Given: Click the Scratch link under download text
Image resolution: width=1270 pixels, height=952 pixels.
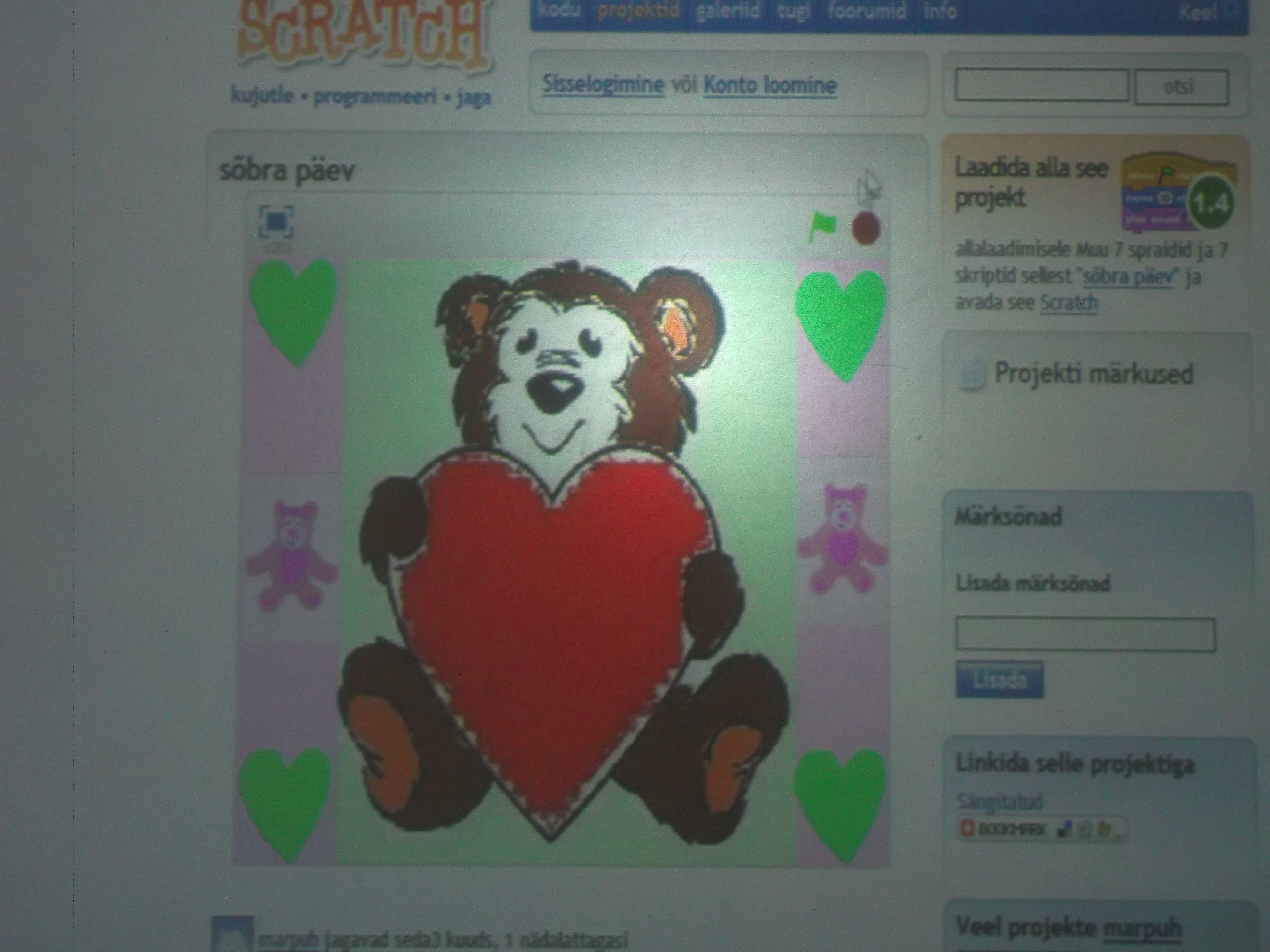Looking at the screenshot, I should 1069,303.
